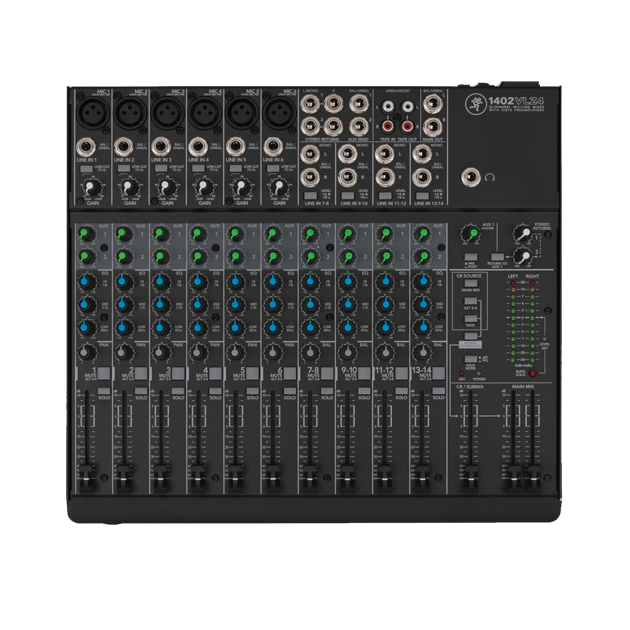
Task: Click the Stereo Returns 2 knob
Action: click(x=522, y=256)
